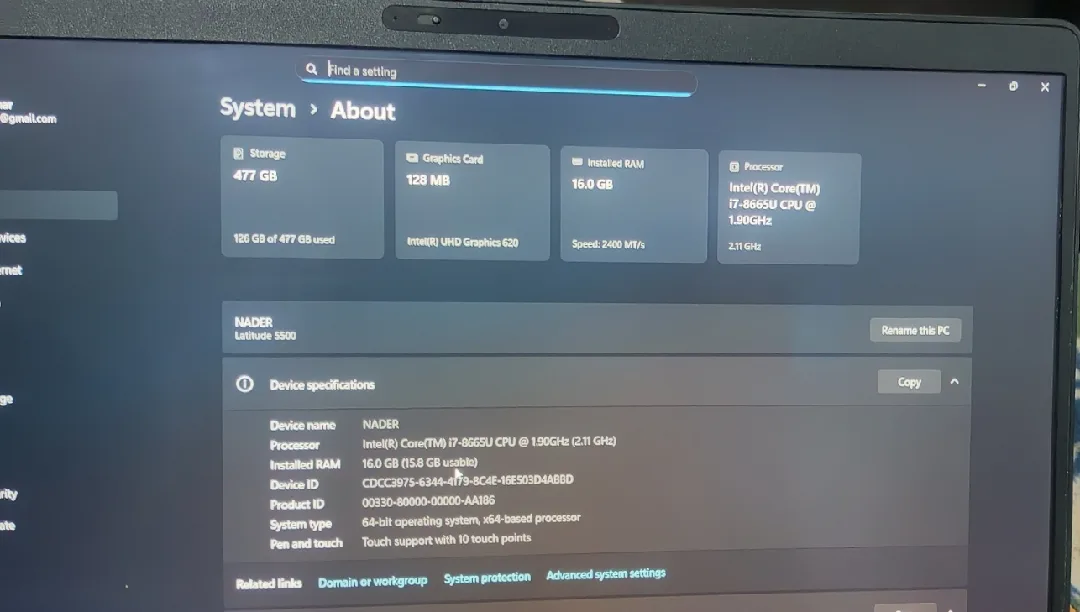1080x612 pixels.
Task: Click the search magnifier icon
Action: [312, 68]
